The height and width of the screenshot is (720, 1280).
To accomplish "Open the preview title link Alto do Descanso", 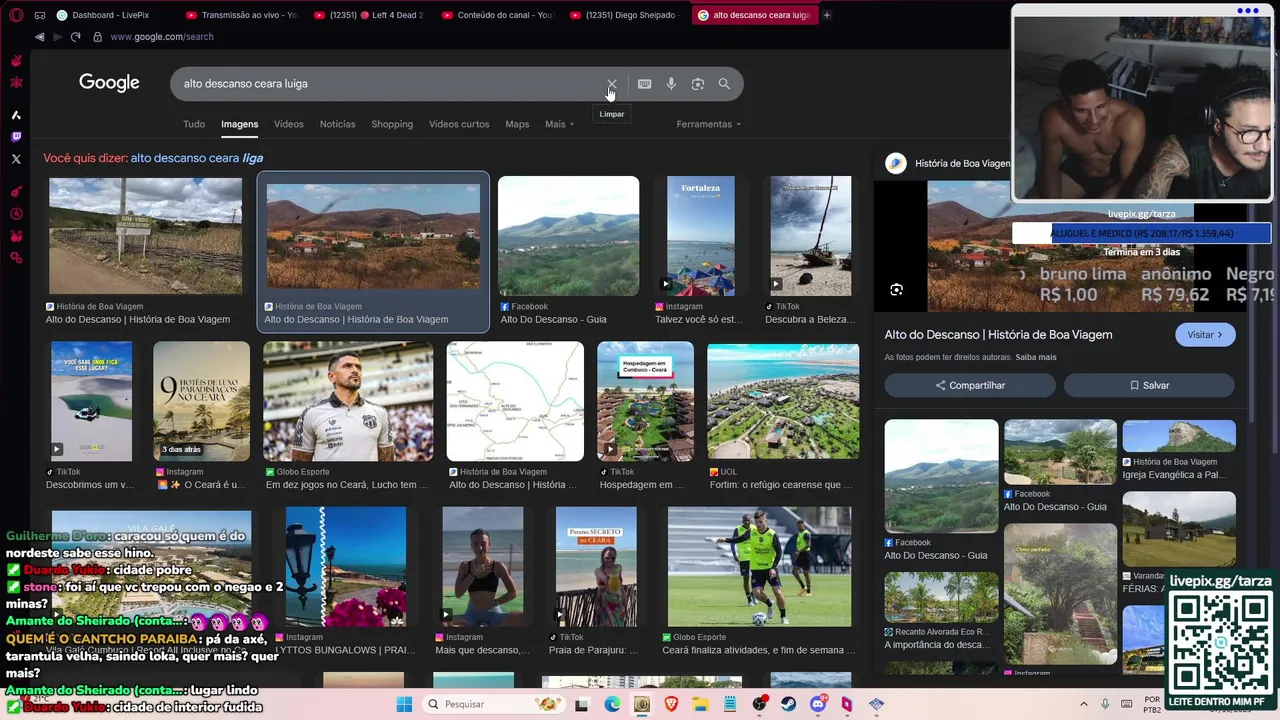I will click(x=998, y=335).
